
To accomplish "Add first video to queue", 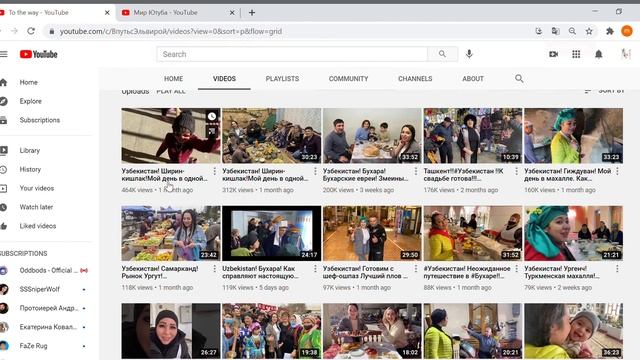I will [211, 131].
